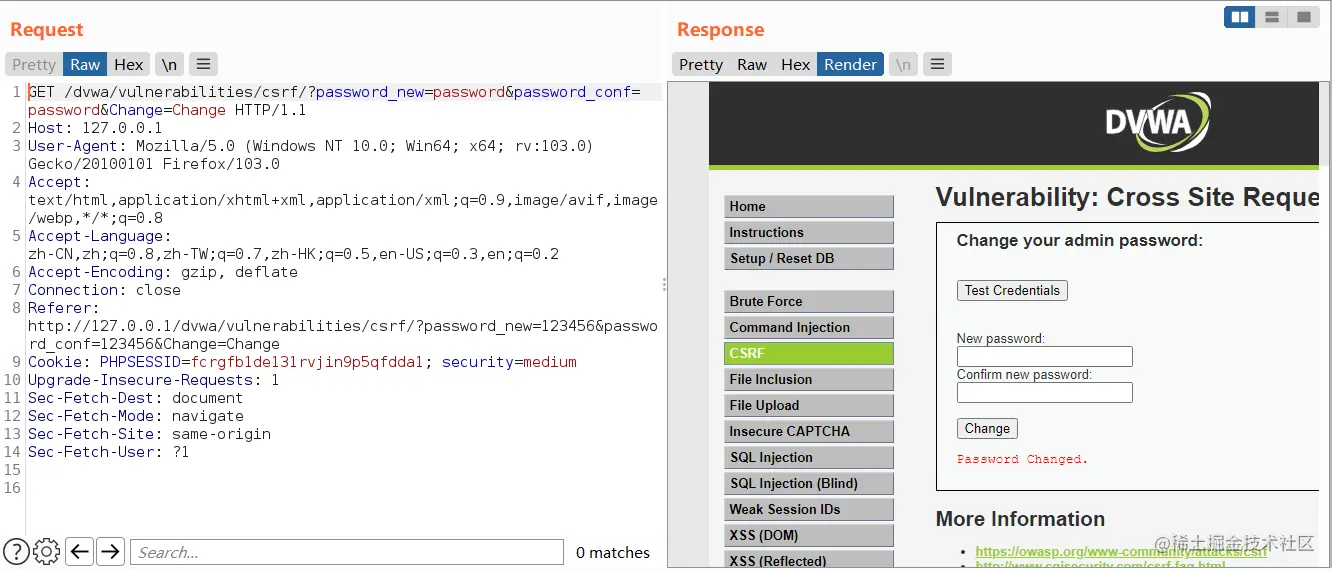Open Brute Force menu item
This screenshot has height=571, width=1332.
pyautogui.click(x=808, y=301)
